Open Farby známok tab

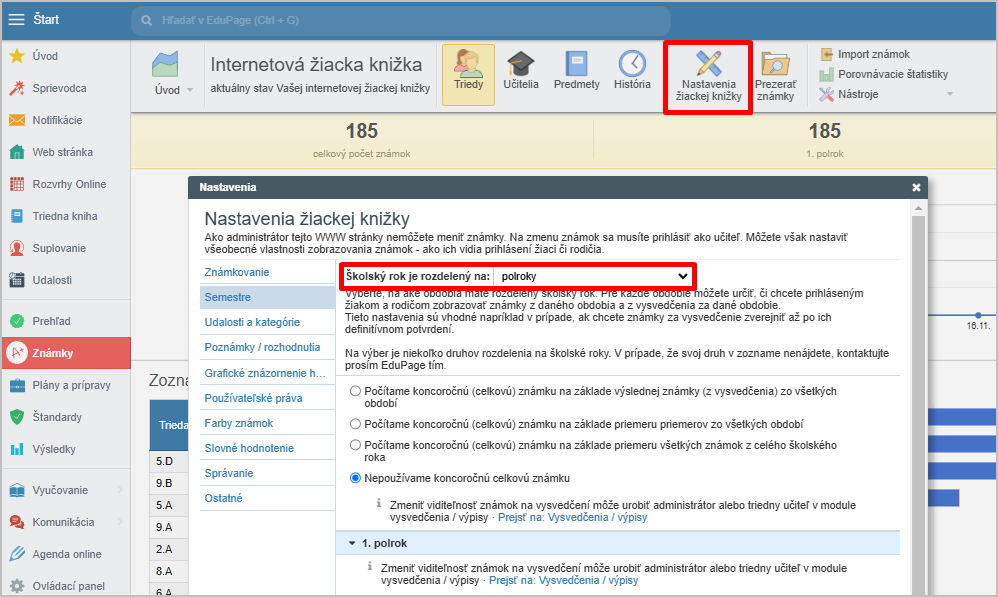[267, 423]
